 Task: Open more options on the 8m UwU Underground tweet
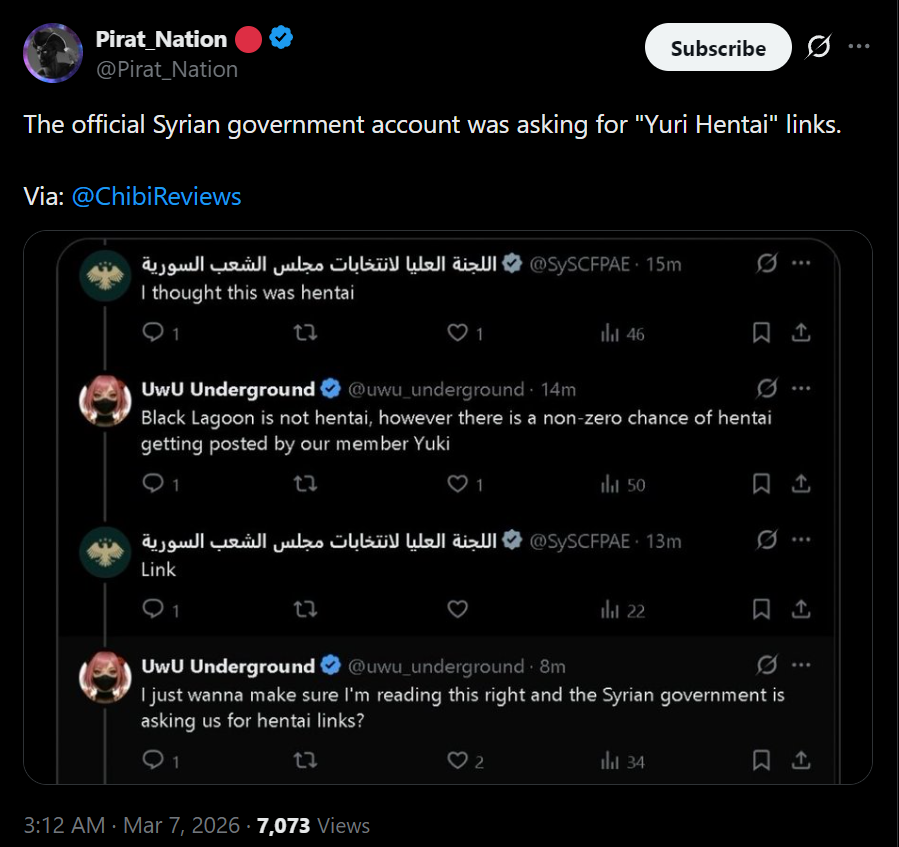801,665
